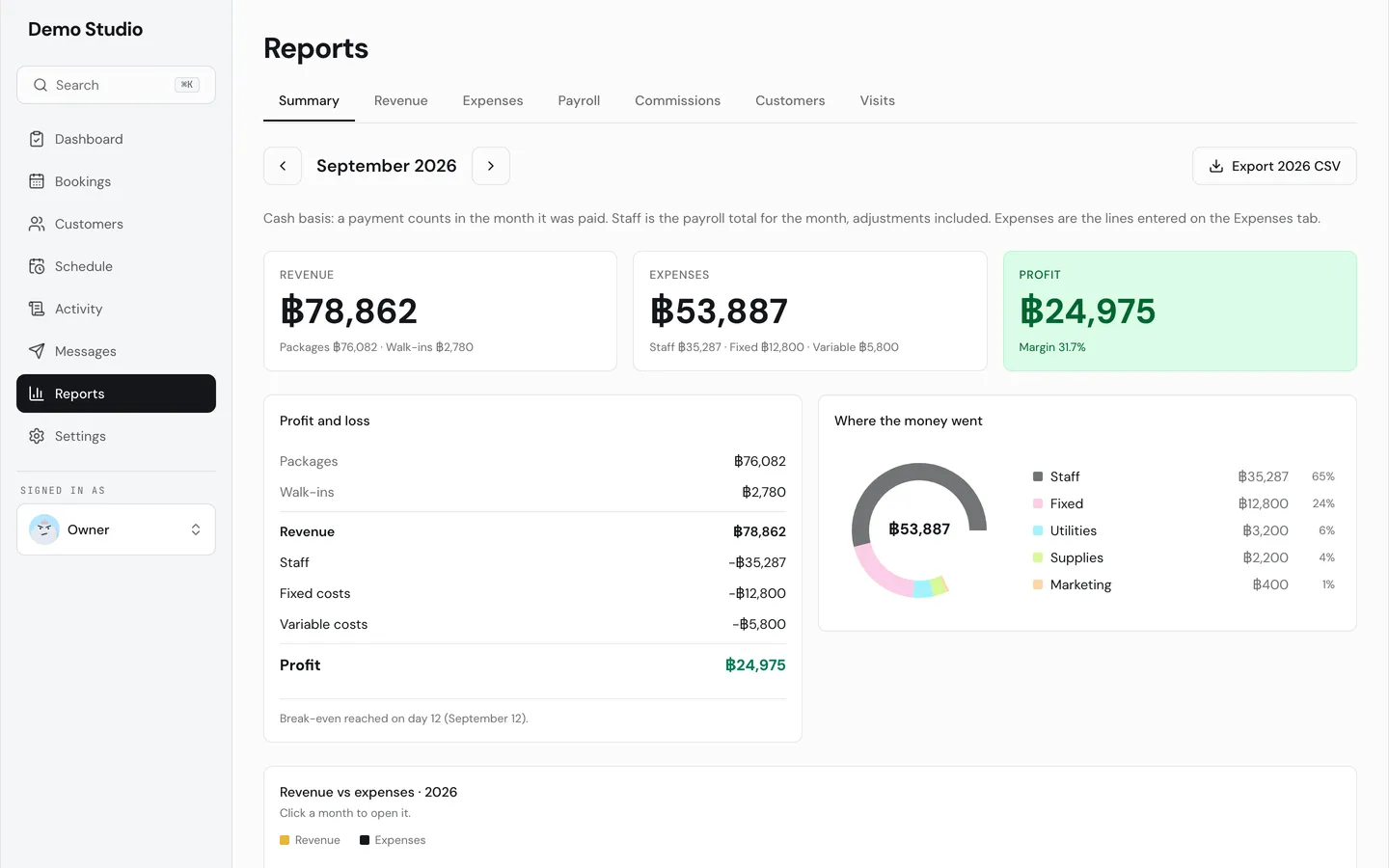
Task: Switch to the Expenses tab
Action: point(493,100)
